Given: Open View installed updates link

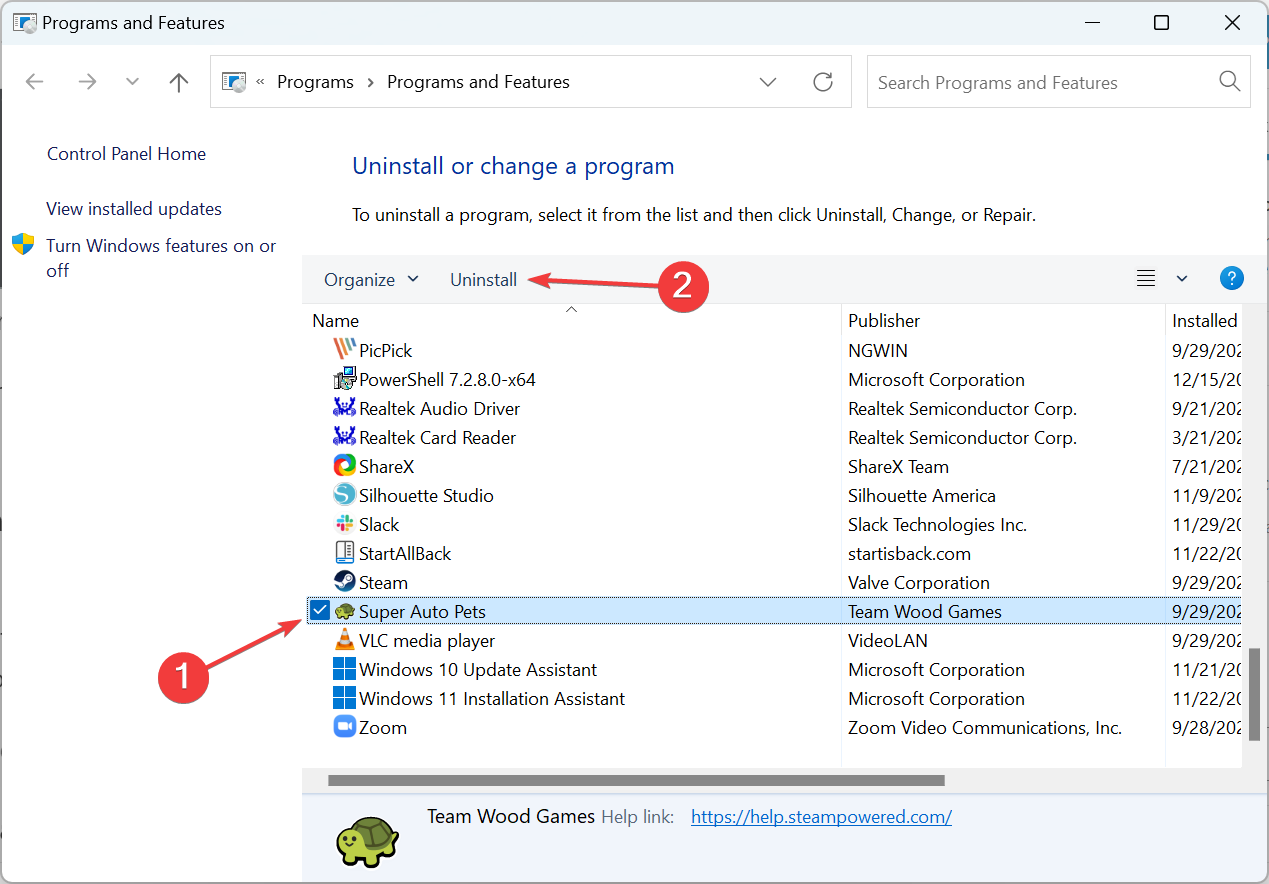Looking at the screenshot, I should pyautogui.click(x=134, y=209).
